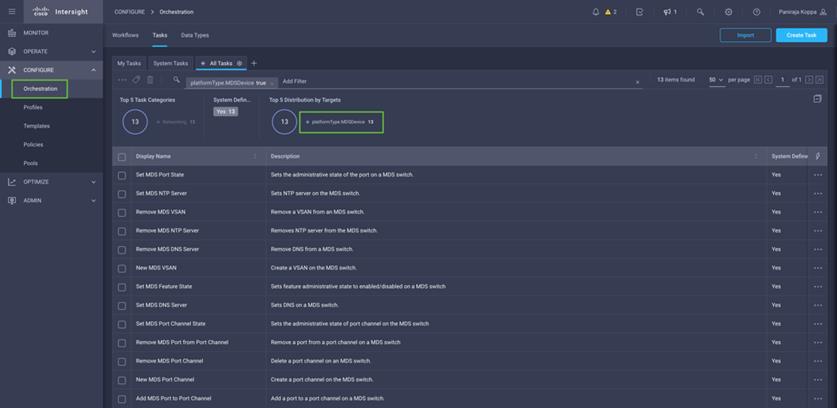Open the help question mark icon

(x=756, y=12)
